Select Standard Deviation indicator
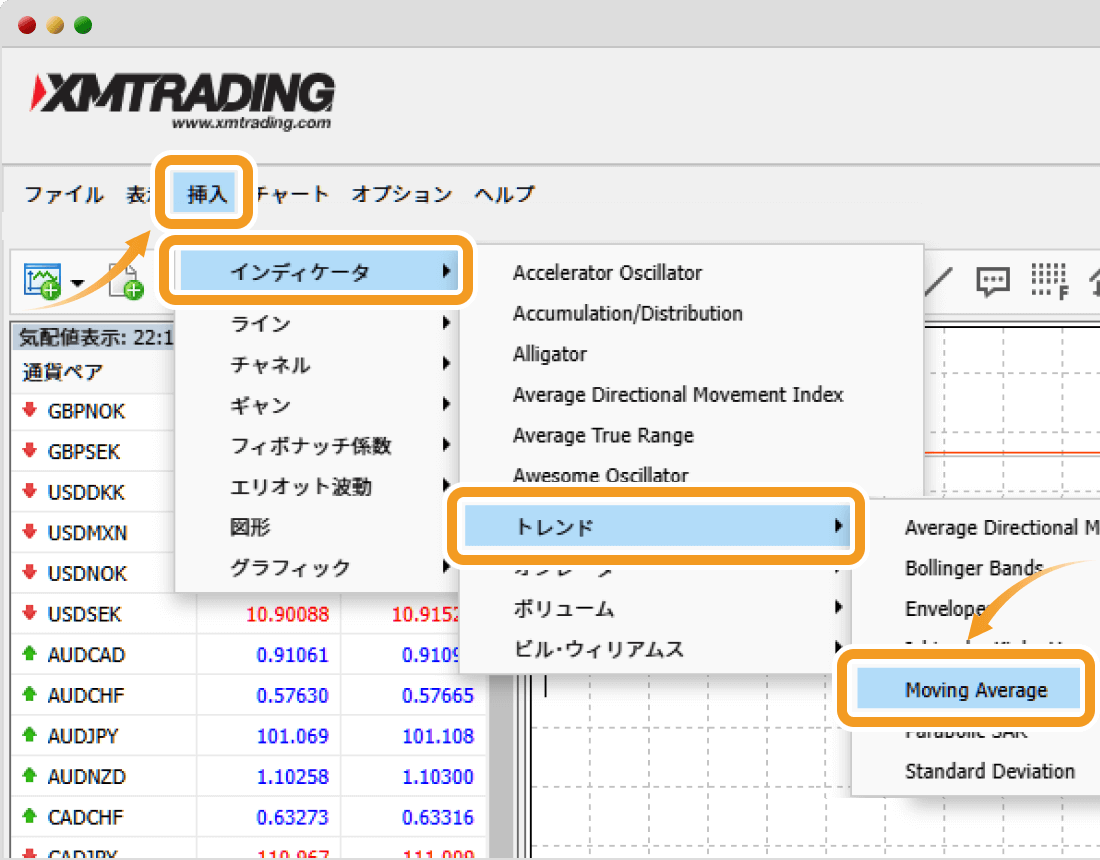The height and width of the screenshot is (860, 1100). [989, 771]
